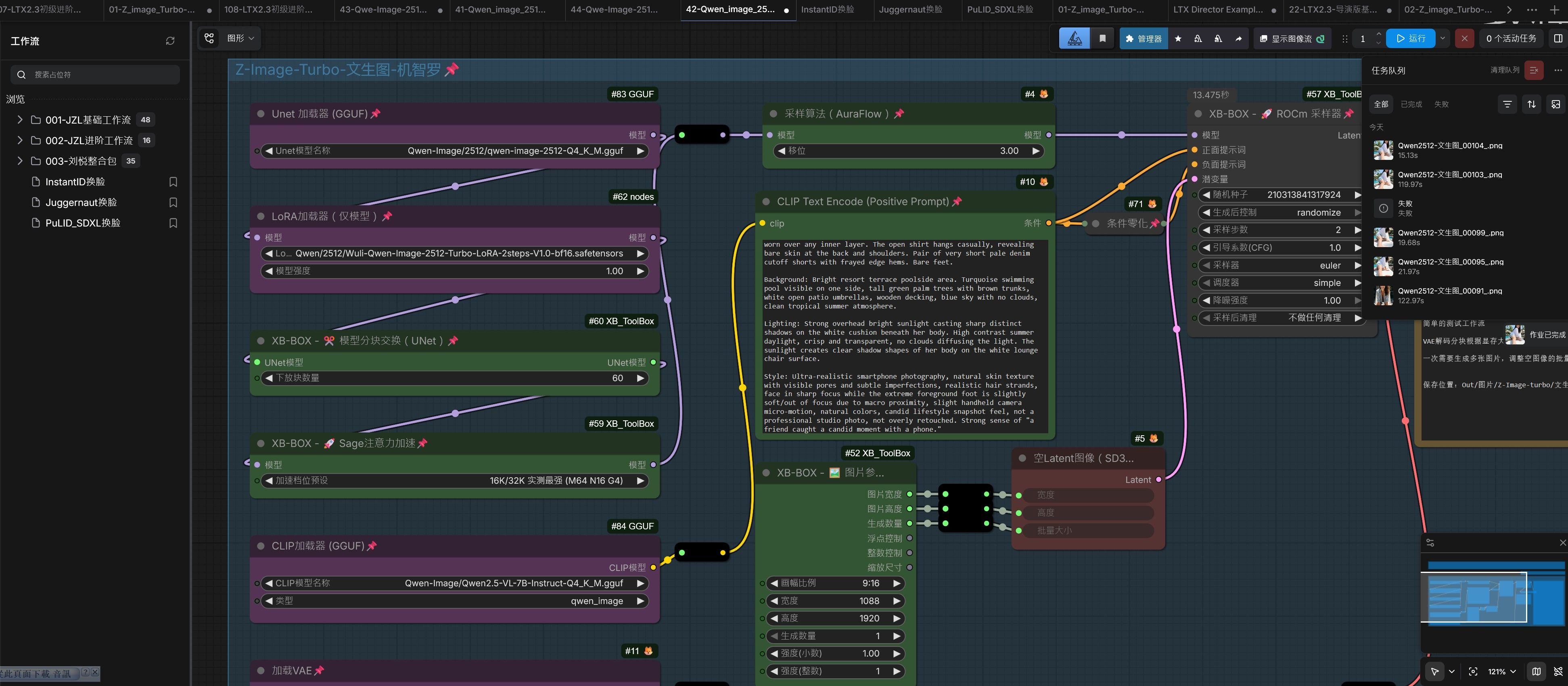This screenshot has width=1568, height=686.
Task: Click the fit view icon
Action: pos(1473,671)
